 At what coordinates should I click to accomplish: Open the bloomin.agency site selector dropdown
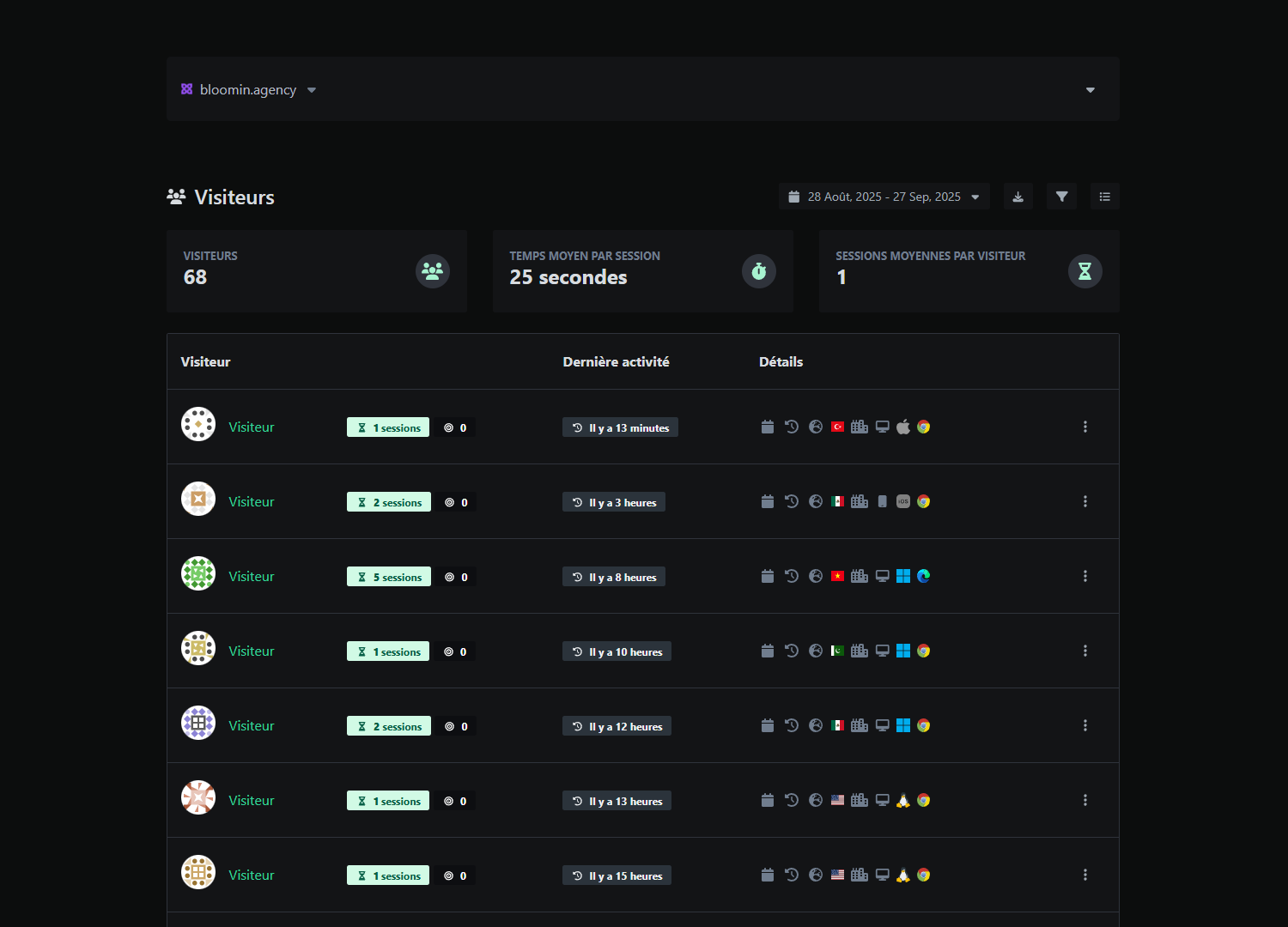[249, 90]
